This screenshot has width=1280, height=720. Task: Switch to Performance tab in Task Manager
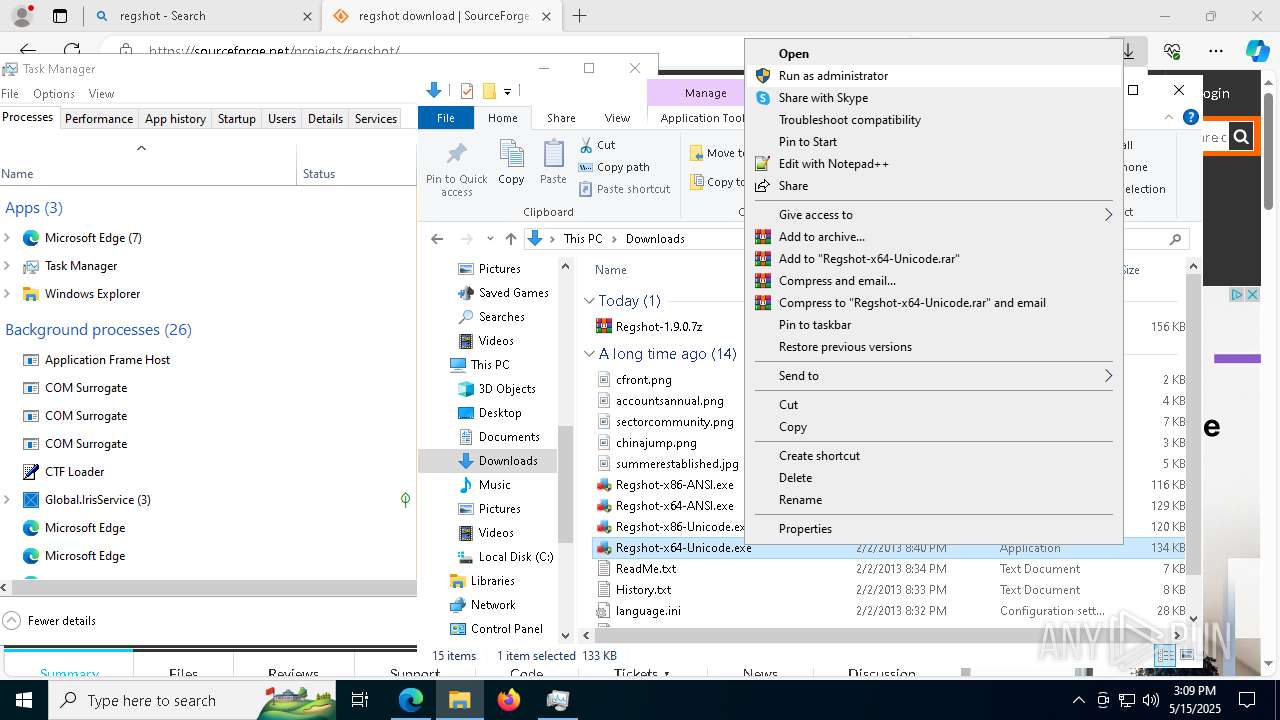click(99, 118)
